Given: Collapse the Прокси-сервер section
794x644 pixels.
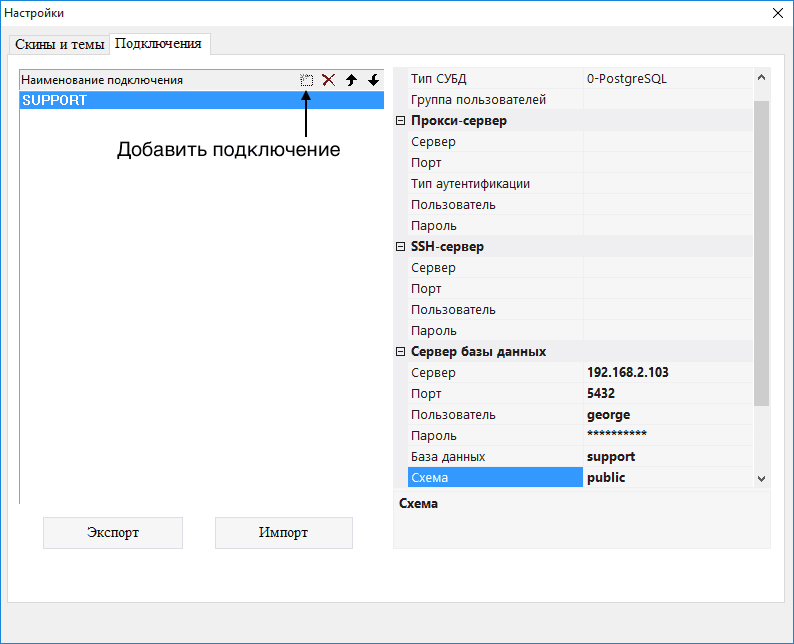Looking at the screenshot, I should (x=401, y=121).
